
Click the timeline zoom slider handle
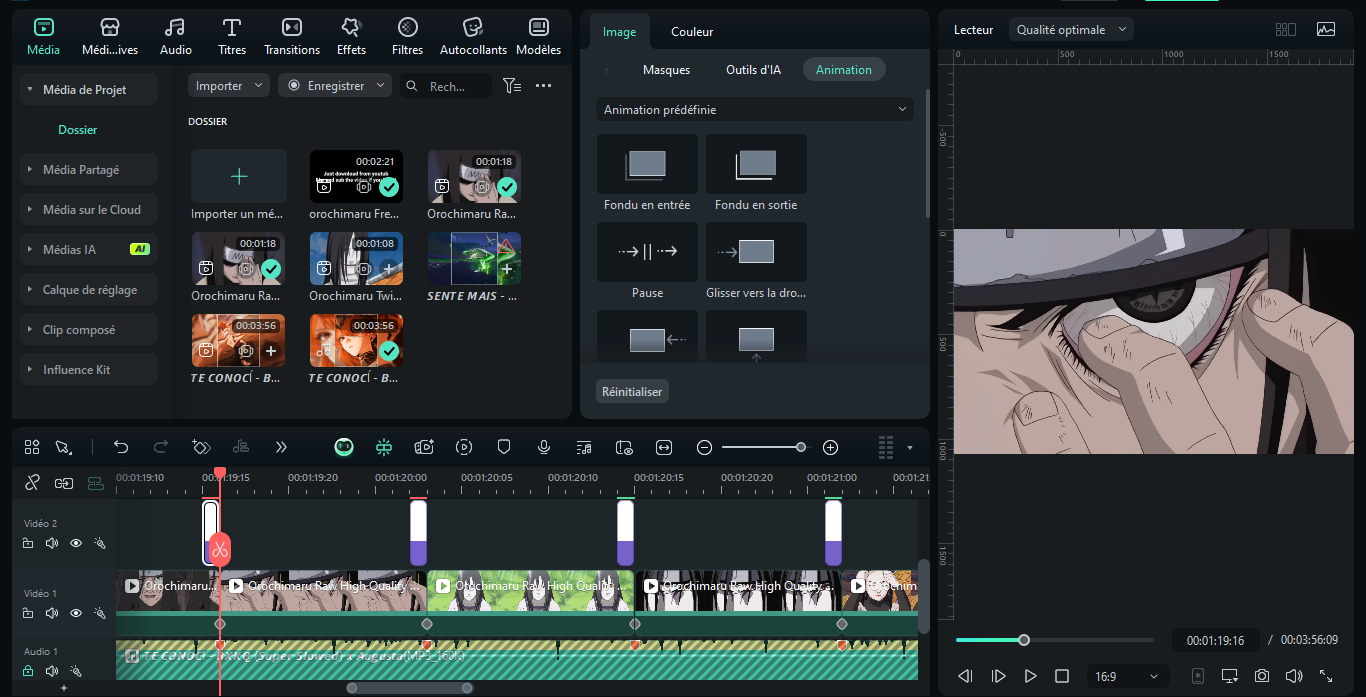(x=801, y=447)
